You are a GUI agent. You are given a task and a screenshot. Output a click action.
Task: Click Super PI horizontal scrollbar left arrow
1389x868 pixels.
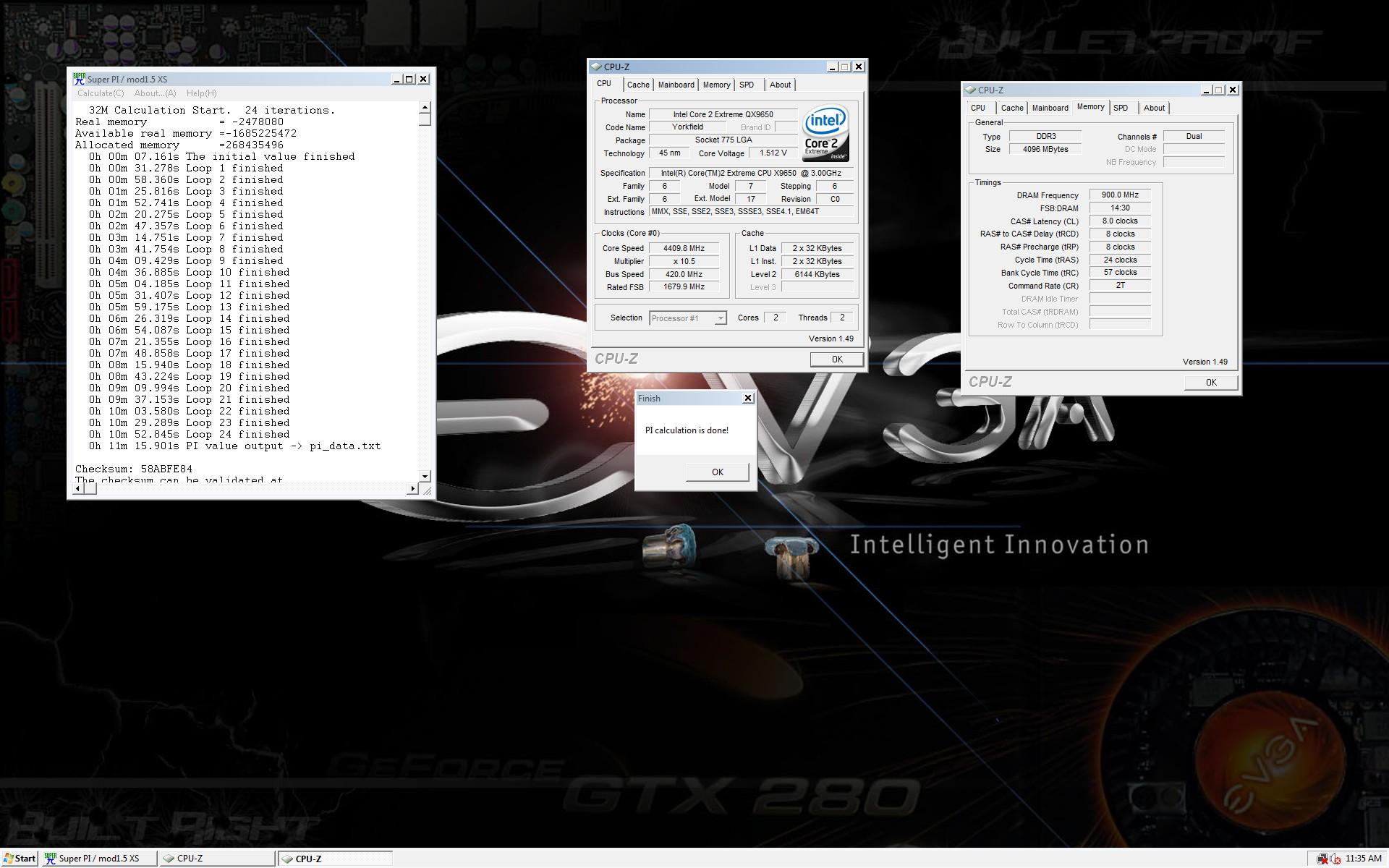pyautogui.click(x=79, y=489)
